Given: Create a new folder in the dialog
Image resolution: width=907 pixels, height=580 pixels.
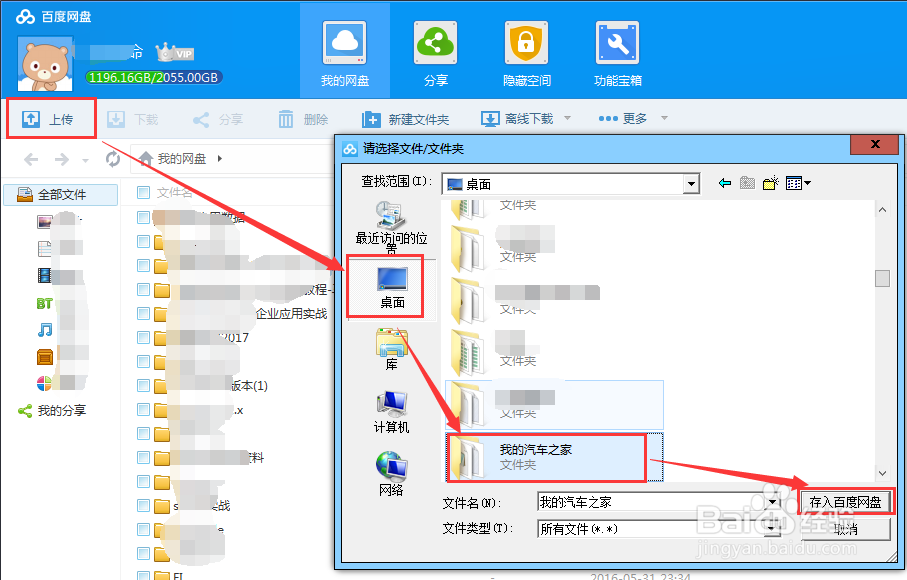Looking at the screenshot, I should click(x=770, y=183).
